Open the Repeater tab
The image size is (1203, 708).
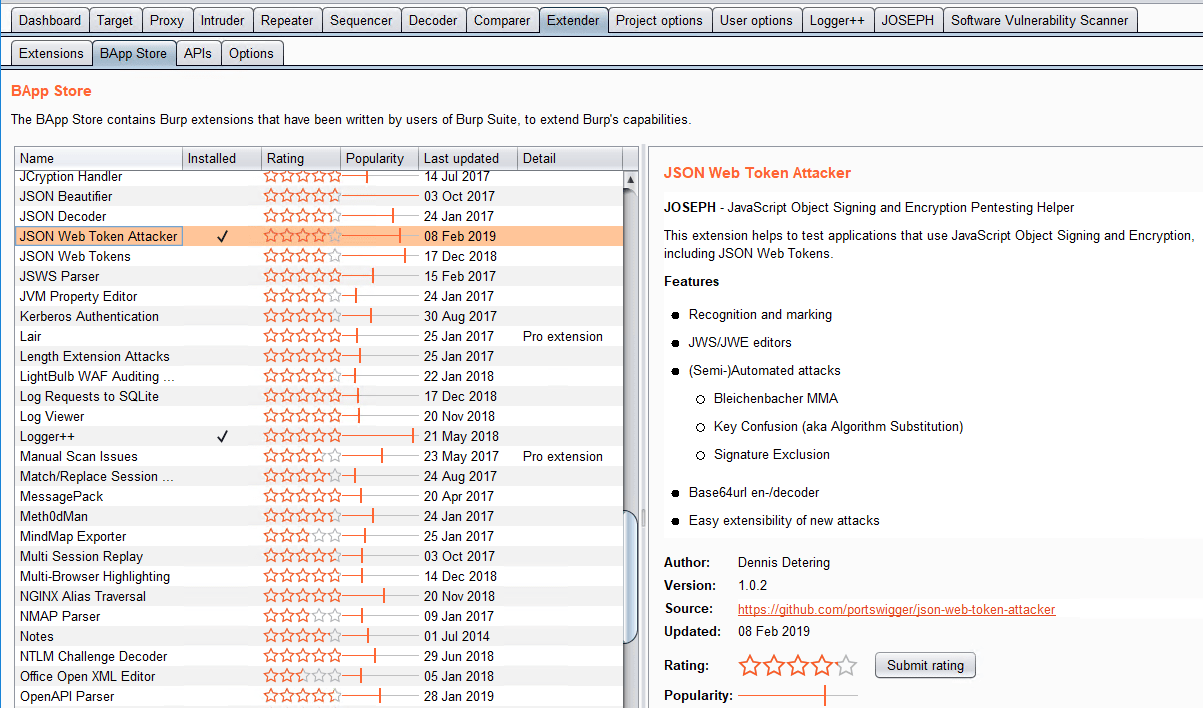(287, 20)
